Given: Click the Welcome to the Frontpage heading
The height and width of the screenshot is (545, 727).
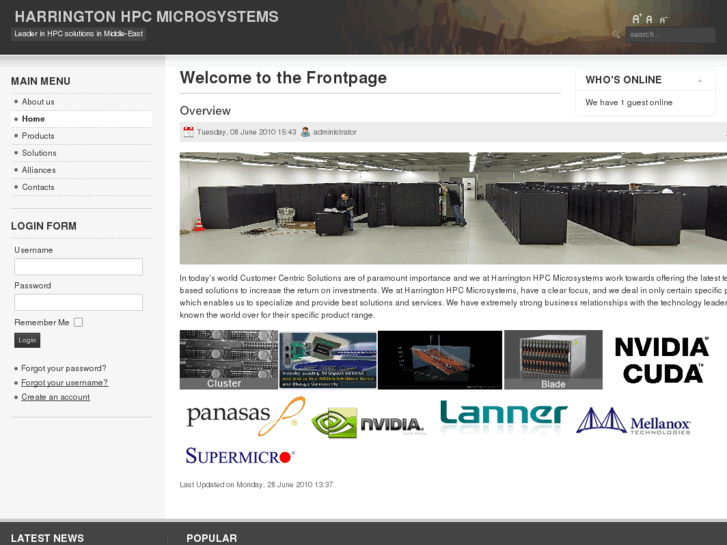Looking at the screenshot, I should pyautogui.click(x=283, y=78).
